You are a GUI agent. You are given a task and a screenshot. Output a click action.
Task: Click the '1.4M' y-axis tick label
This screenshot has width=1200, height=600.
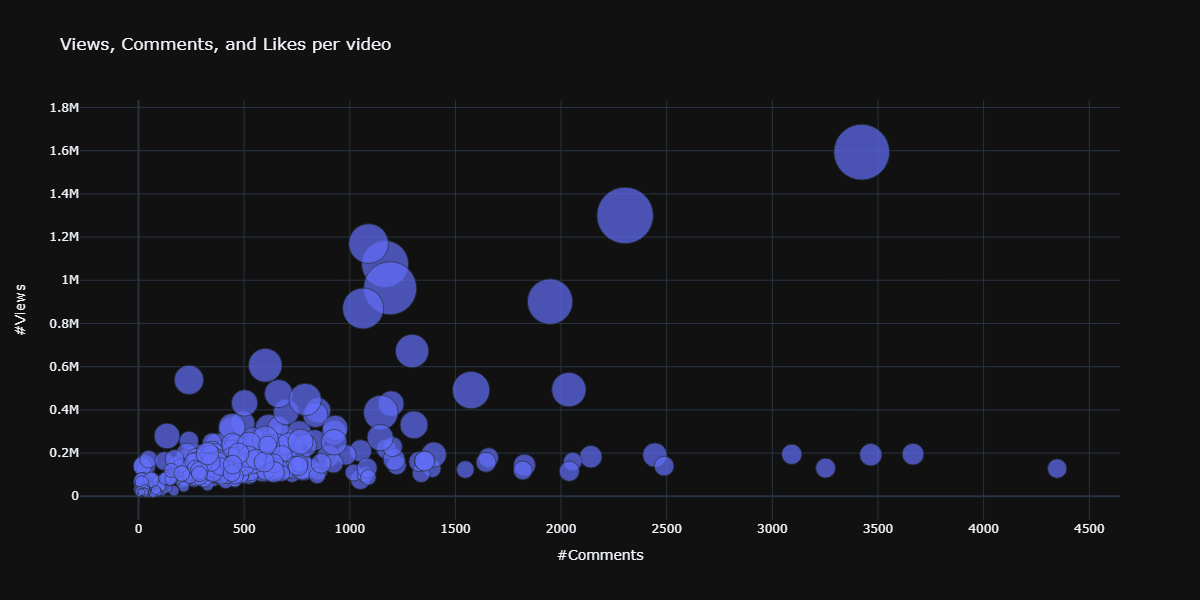click(x=64, y=194)
